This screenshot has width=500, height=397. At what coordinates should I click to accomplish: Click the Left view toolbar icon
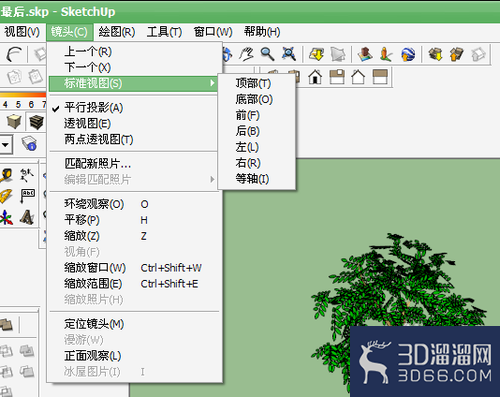pyautogui.click(x=380, y=77)
